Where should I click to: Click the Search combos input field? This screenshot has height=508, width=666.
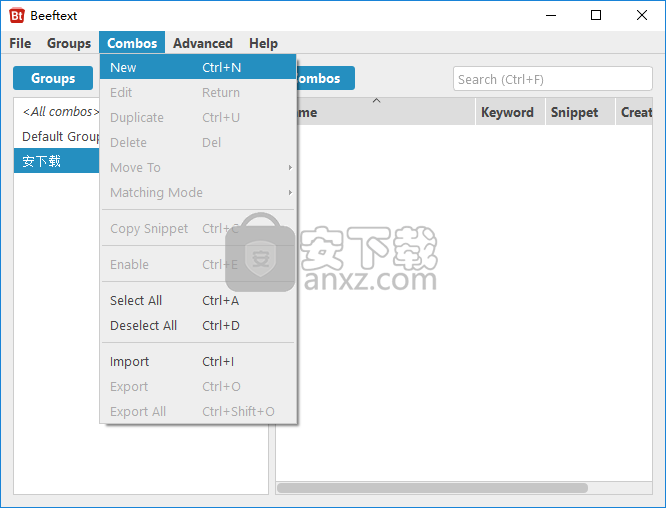pos(552,79)
